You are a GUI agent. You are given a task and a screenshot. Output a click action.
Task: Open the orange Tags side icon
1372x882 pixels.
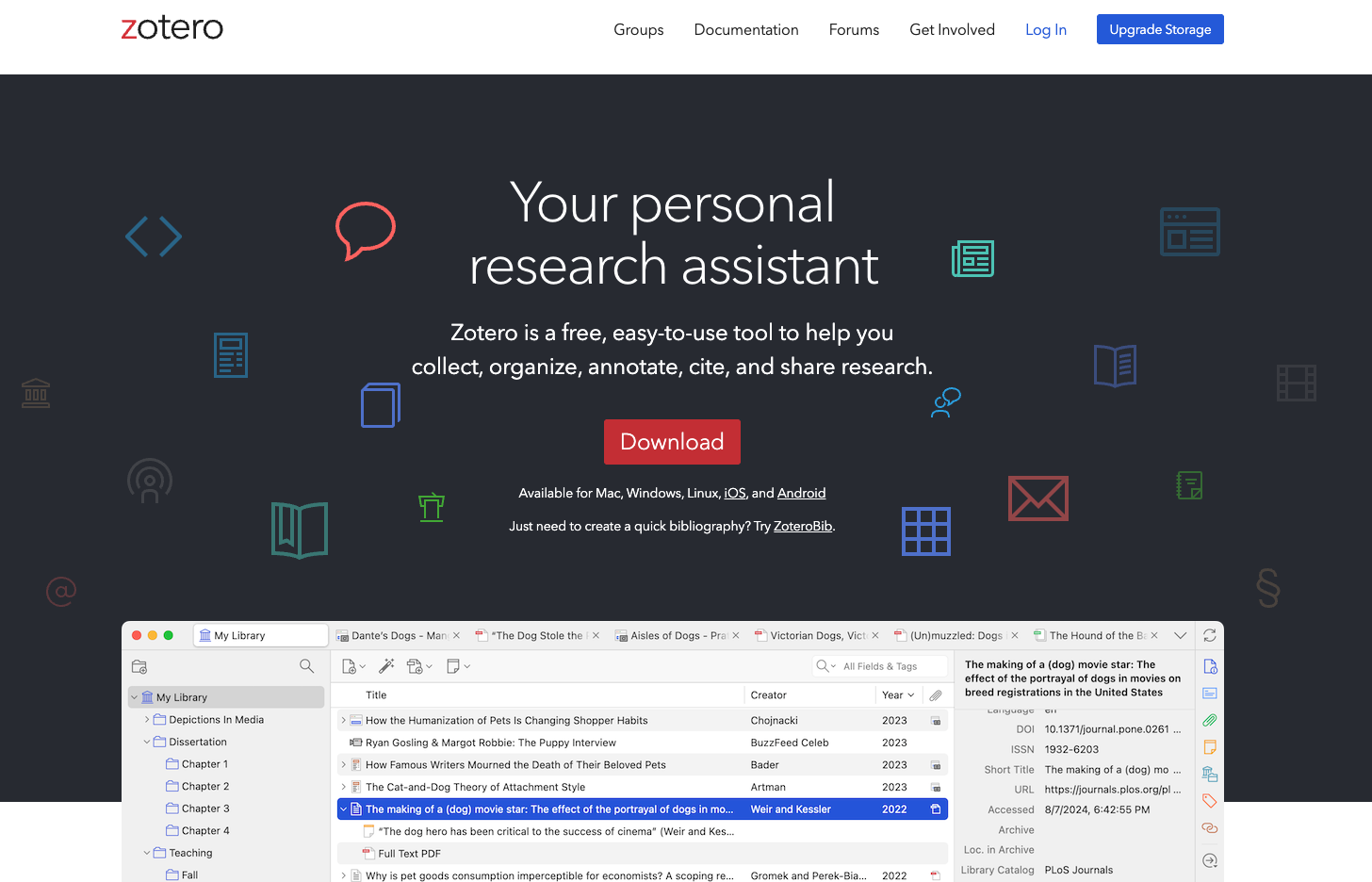[x=1210, y=801]
